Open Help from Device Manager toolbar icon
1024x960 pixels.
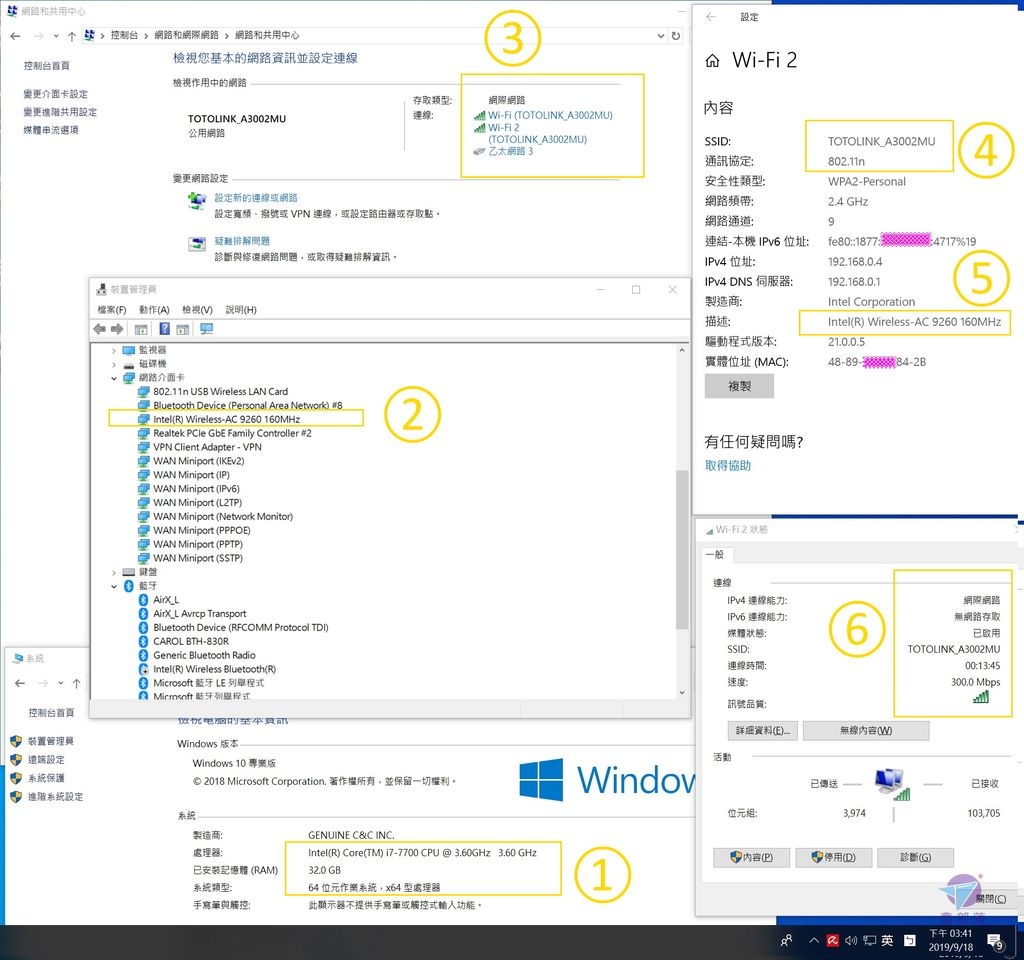(165, 329)
